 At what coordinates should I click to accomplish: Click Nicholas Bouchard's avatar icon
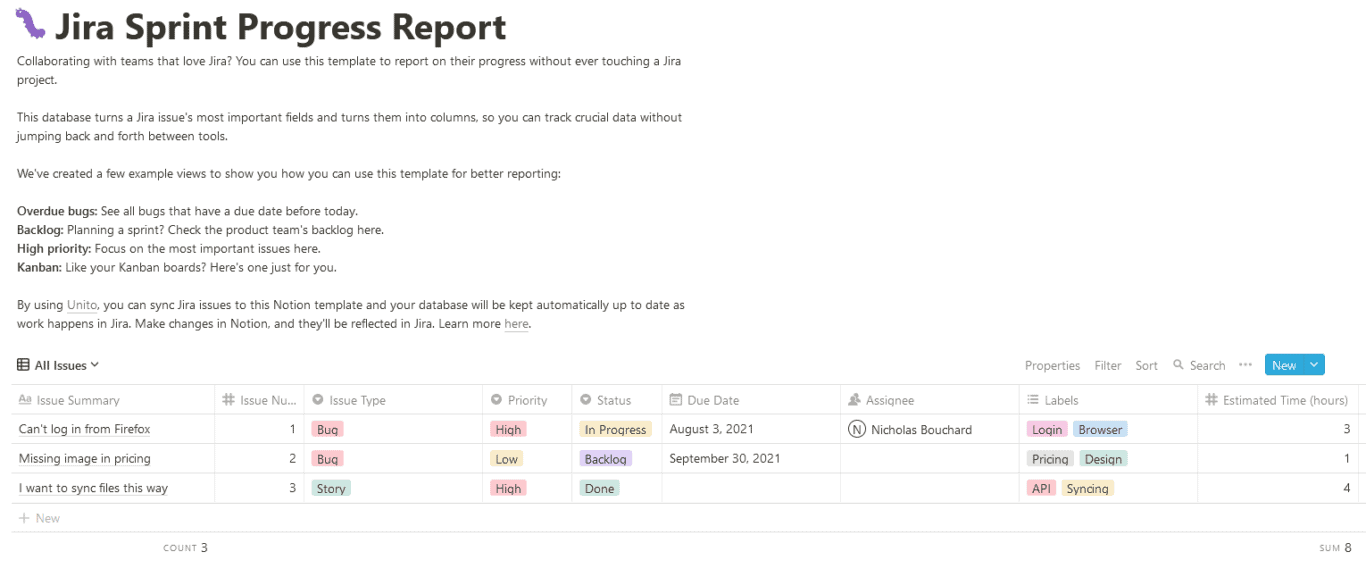coord(856,429)
